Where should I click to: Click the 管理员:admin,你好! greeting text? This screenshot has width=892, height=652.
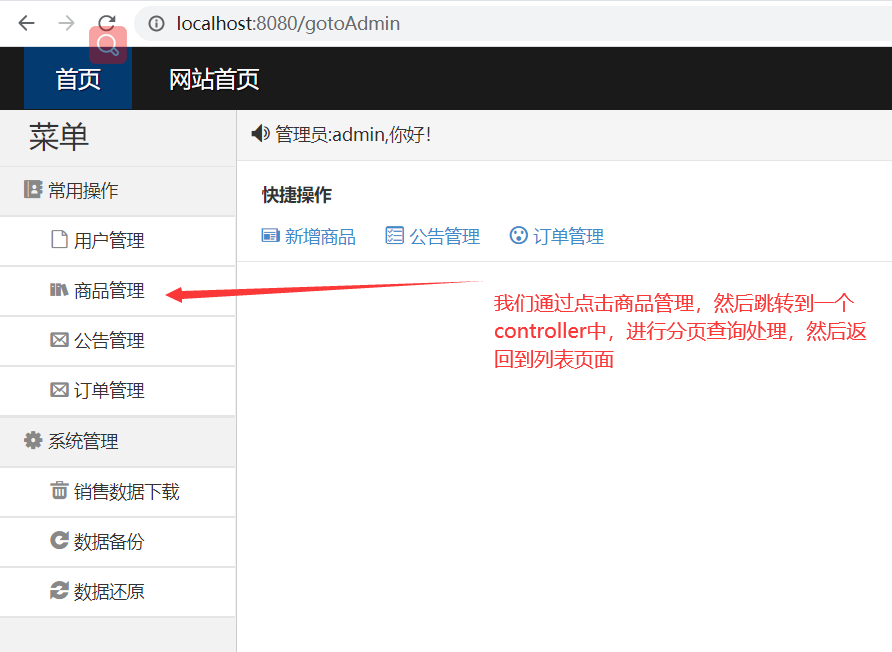pyautogui.click(x=353, y=135)
